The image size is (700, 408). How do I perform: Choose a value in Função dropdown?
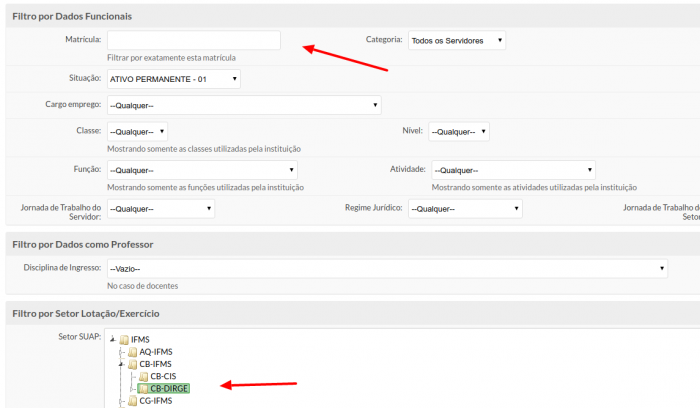click(x=202, y=171)
